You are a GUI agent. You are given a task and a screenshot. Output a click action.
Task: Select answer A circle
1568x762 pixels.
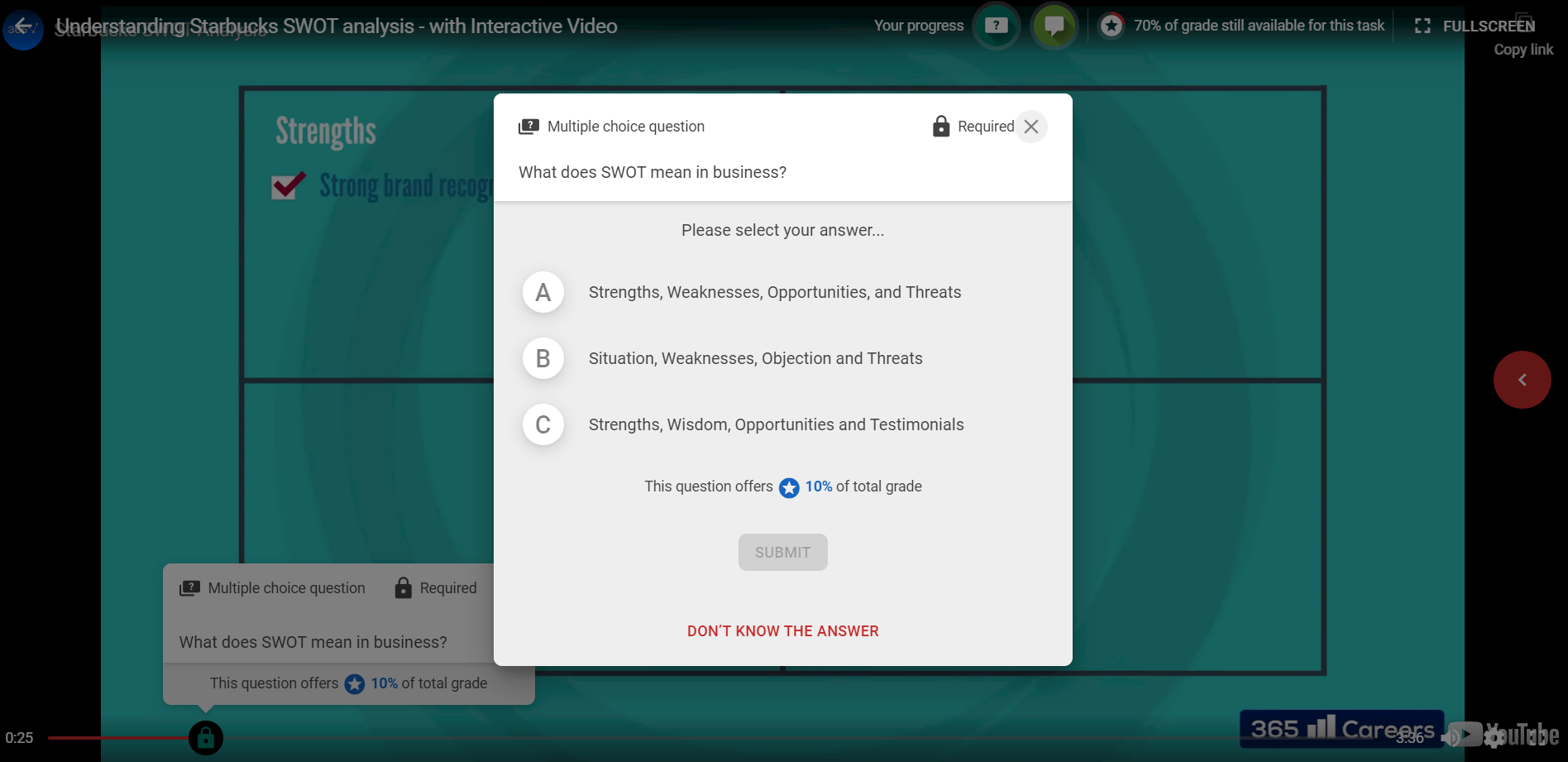(x=543, y=292)
